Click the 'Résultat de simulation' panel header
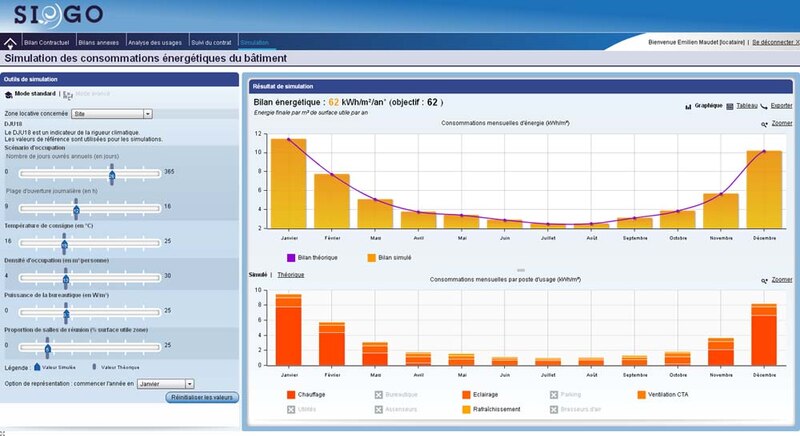The width and height of the screenshot is (800, 436). pos(521,86)
